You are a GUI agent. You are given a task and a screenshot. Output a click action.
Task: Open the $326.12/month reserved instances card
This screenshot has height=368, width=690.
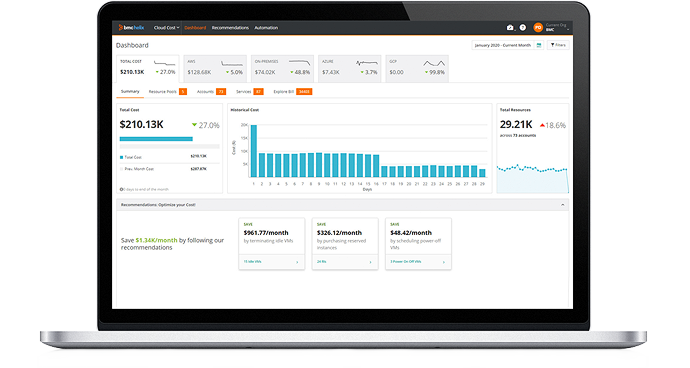coord(345,243)
